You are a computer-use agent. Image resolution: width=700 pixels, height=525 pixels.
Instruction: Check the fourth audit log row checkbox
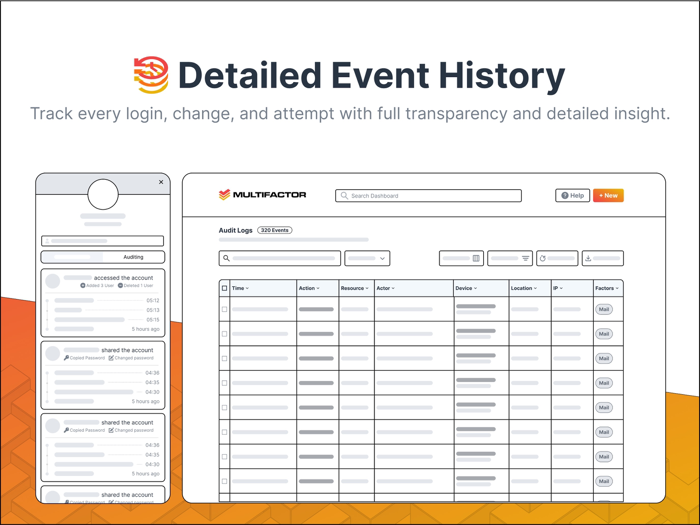pyautogui.click(x=225, y=383)
